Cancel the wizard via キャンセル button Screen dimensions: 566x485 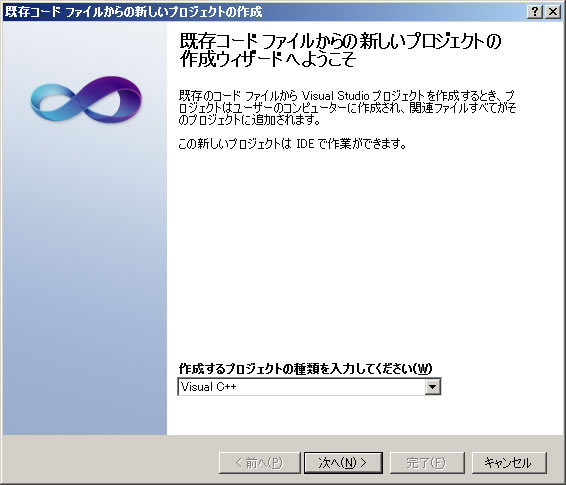pos(509,463)
